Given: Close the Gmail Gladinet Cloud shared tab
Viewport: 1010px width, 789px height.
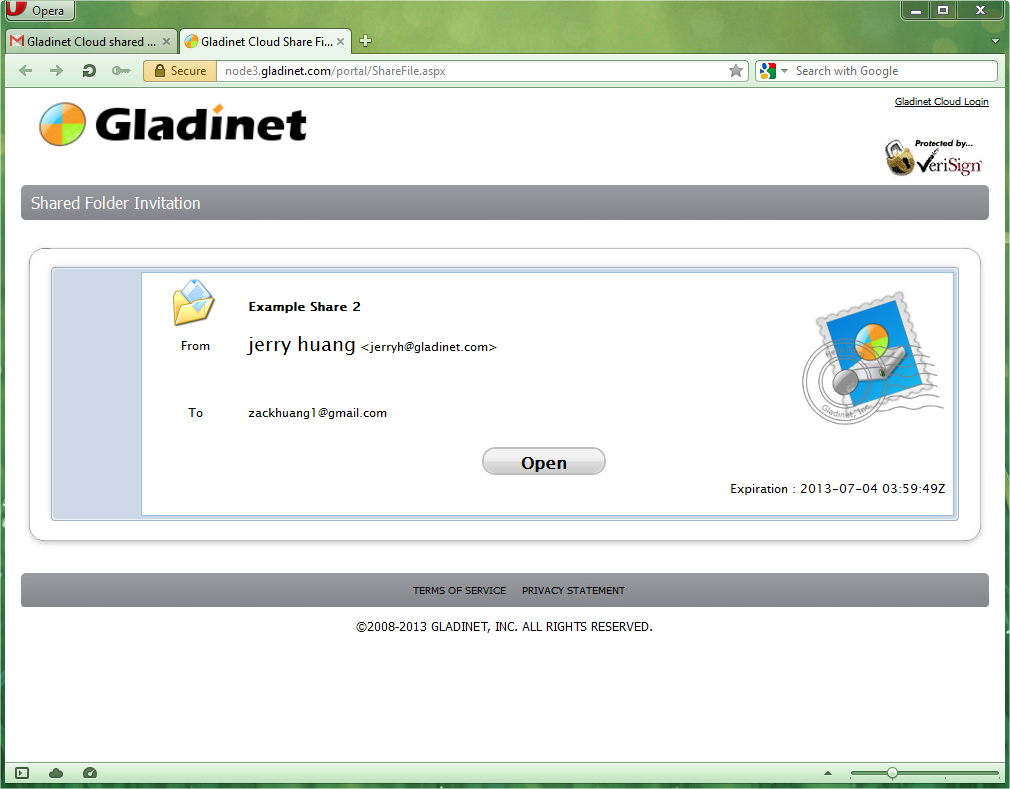Looking at the screenshot, I should pyautogui.click(x=166, y=42).
